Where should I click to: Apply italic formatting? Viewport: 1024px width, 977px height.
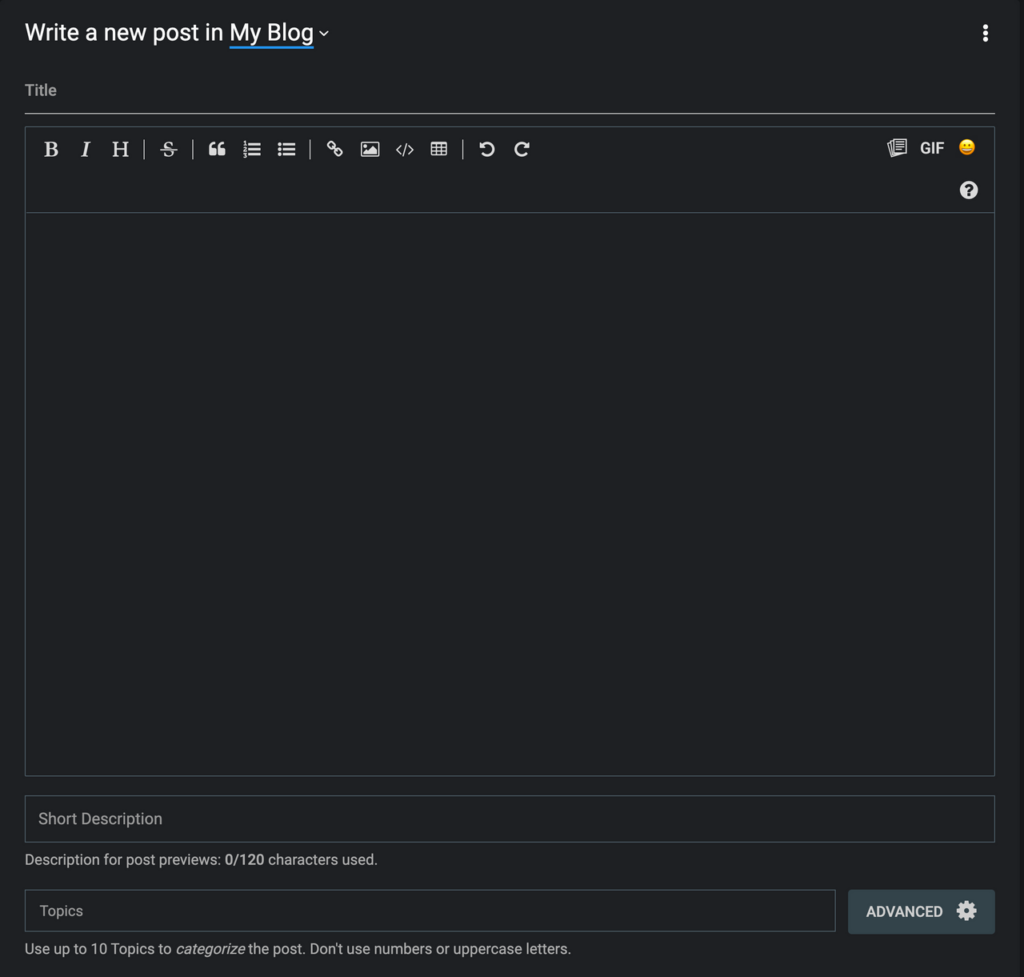(86, 150)
